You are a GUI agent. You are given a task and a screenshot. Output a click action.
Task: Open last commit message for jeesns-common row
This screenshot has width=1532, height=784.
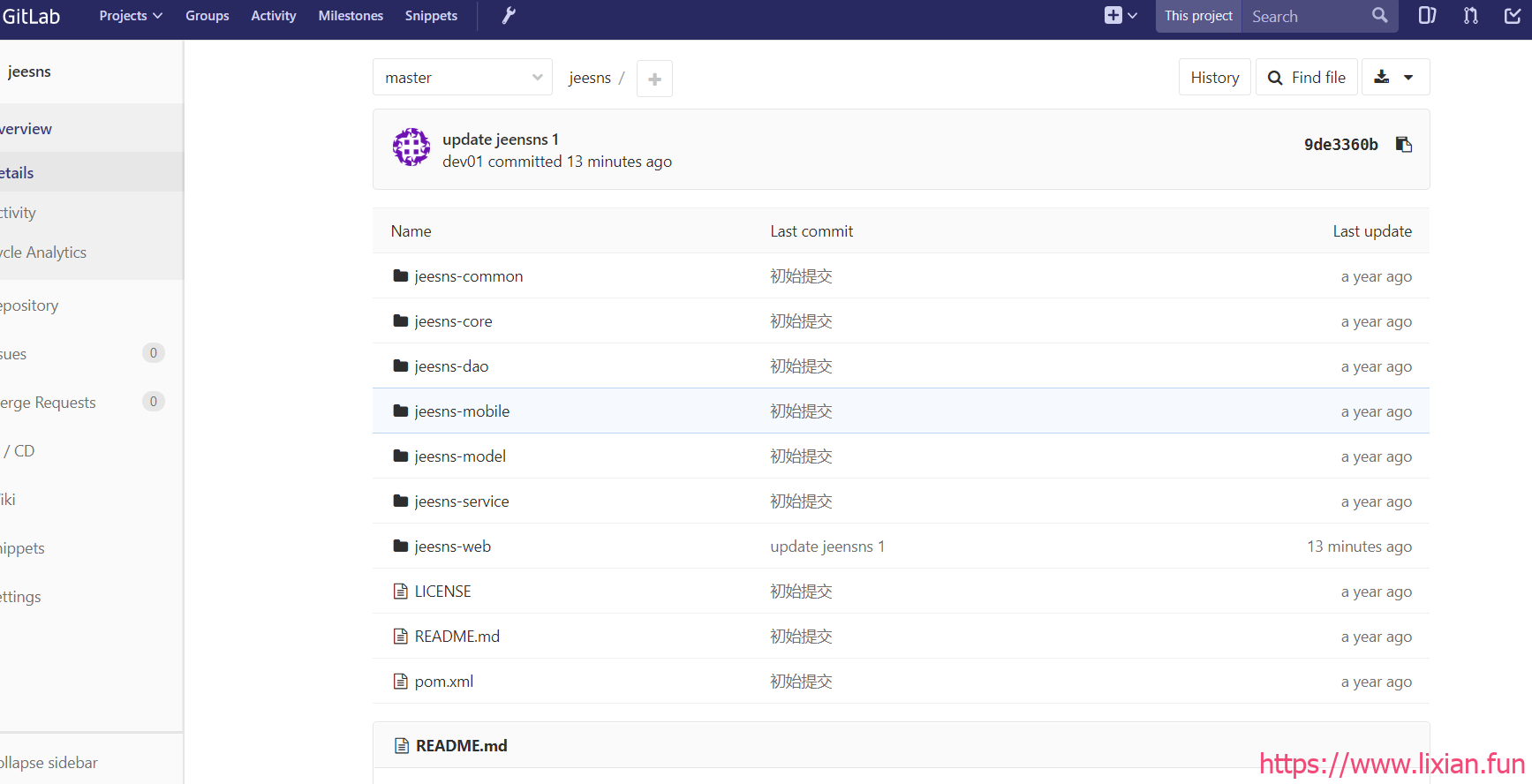pos(801,276)
